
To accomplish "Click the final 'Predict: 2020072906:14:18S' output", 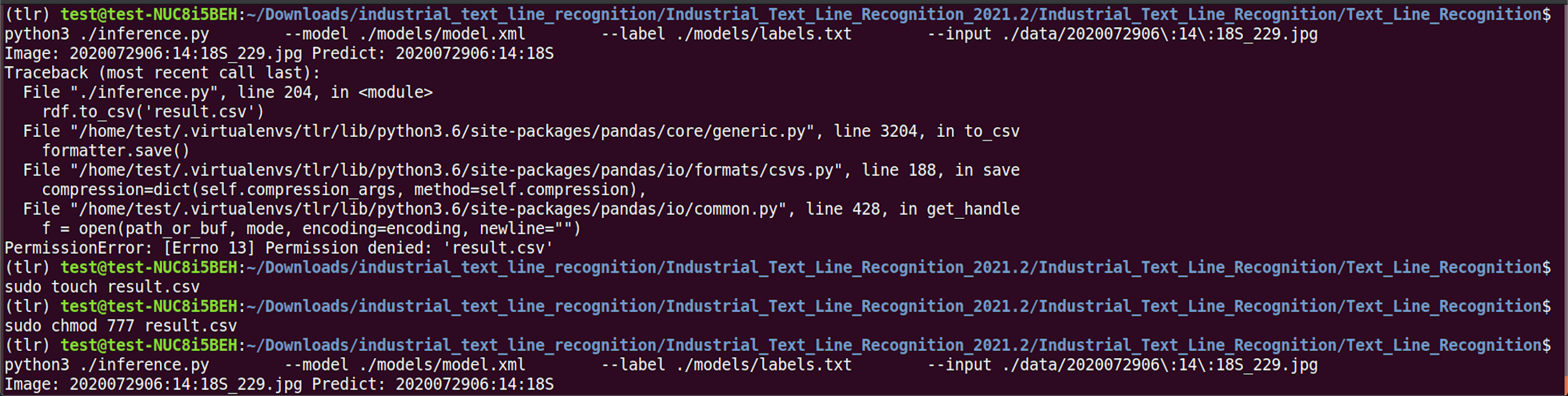I will (x=433, y=384).
